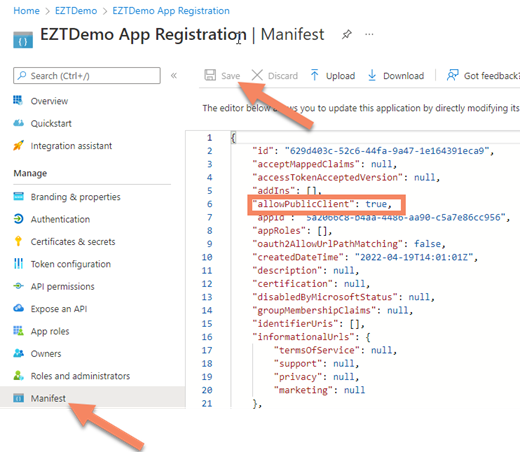Open Token configuration
This screenshot has height=452, width=520.
click(71, 264)
